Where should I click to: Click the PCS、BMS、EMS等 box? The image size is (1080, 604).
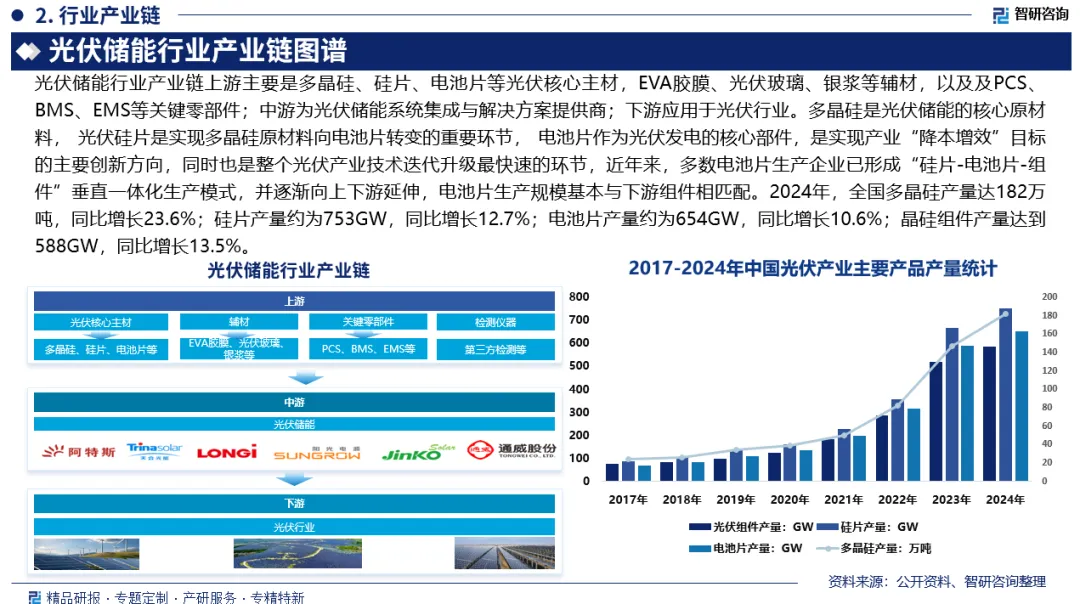click(368, 348)
